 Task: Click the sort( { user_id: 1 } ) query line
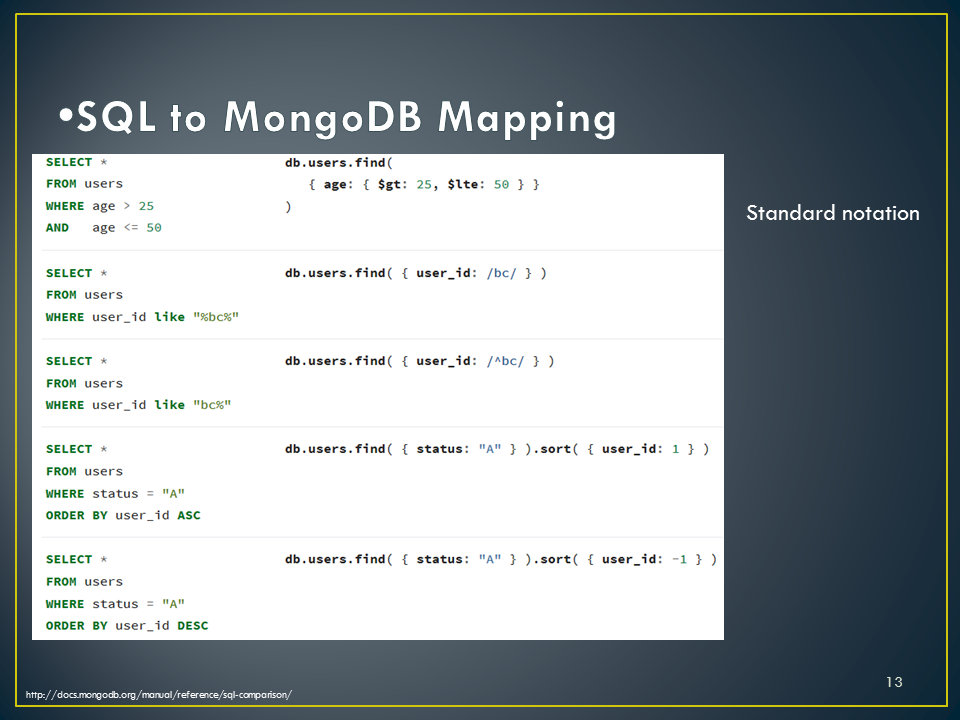coord(497,449)
